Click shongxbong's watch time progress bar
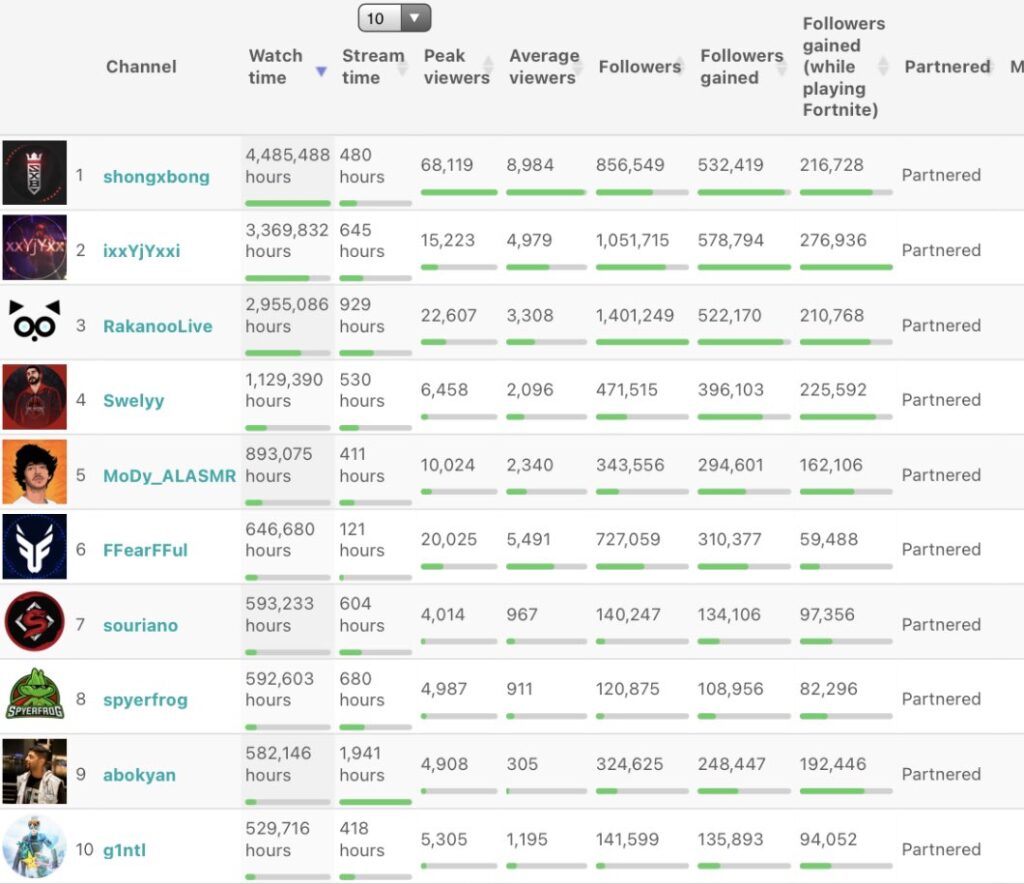1024x884 pixels. tap(288, 203)
